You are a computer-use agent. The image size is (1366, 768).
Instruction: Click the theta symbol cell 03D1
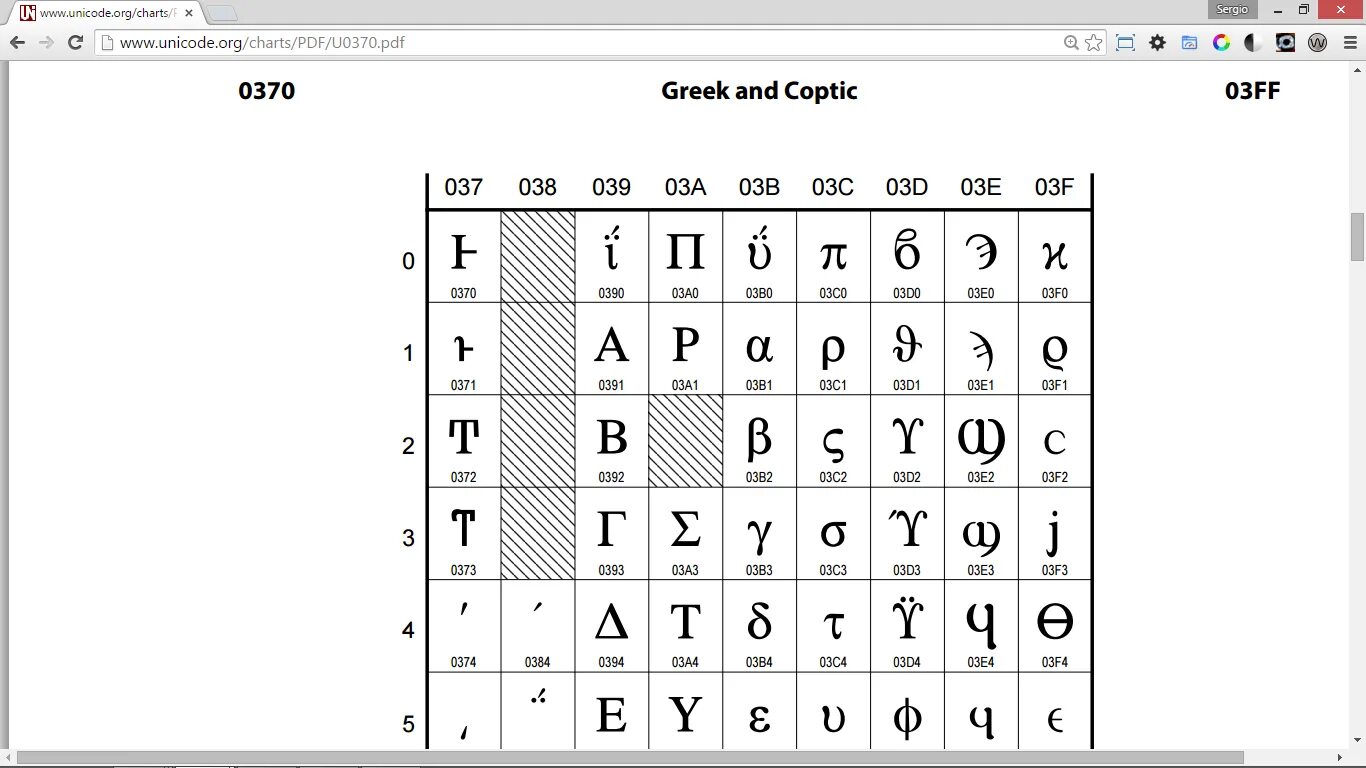(907, 348)
